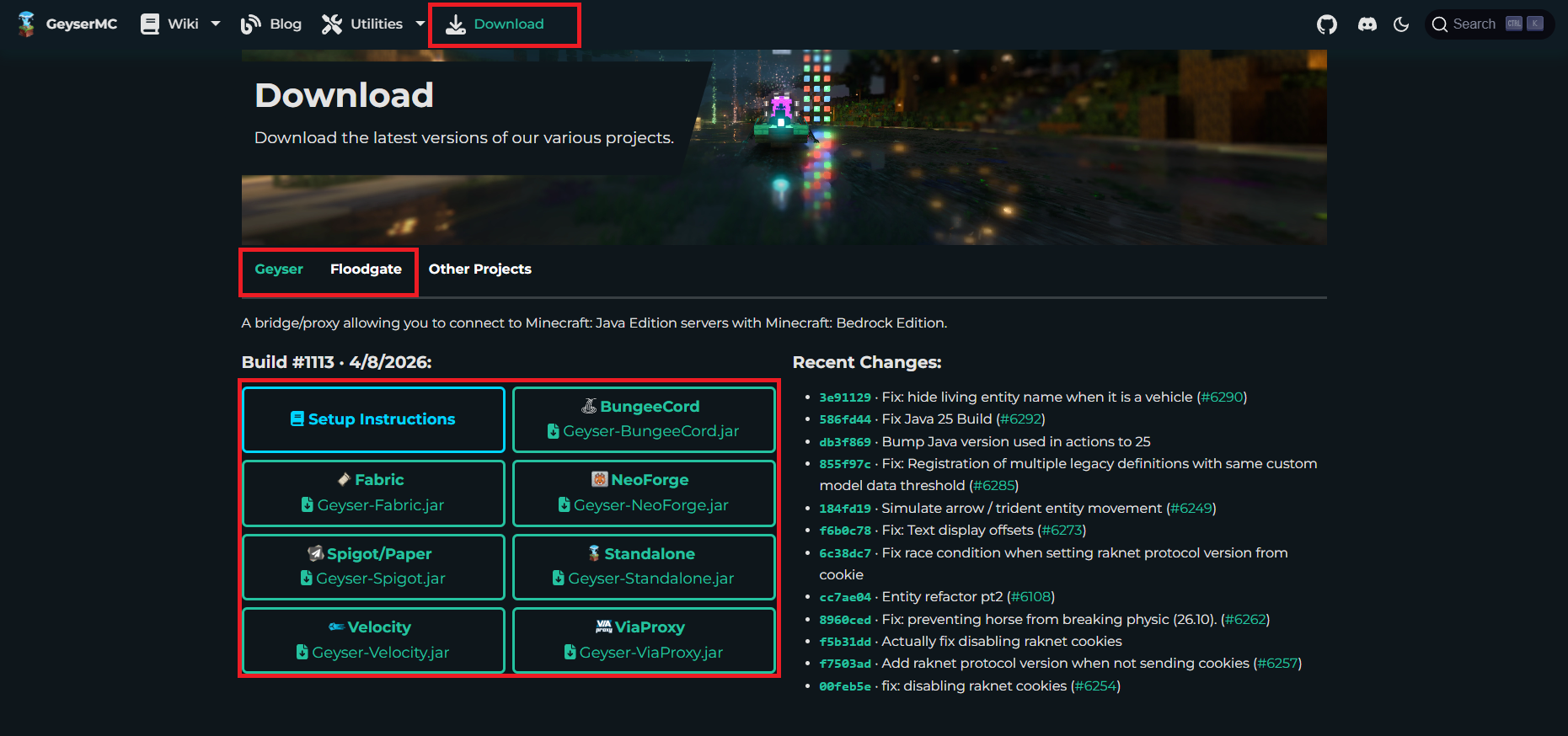Open pull request #6108 link
The image size is (1568, 736).
click(x=1030, y=596)
